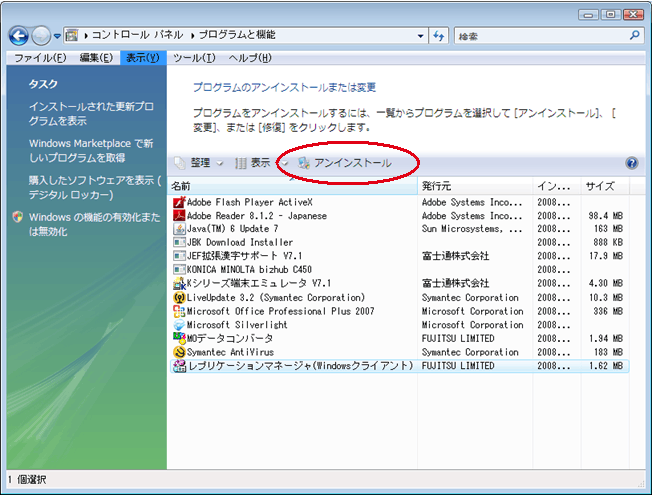Click the Microsoft Silverlight icon

(179, 324)
